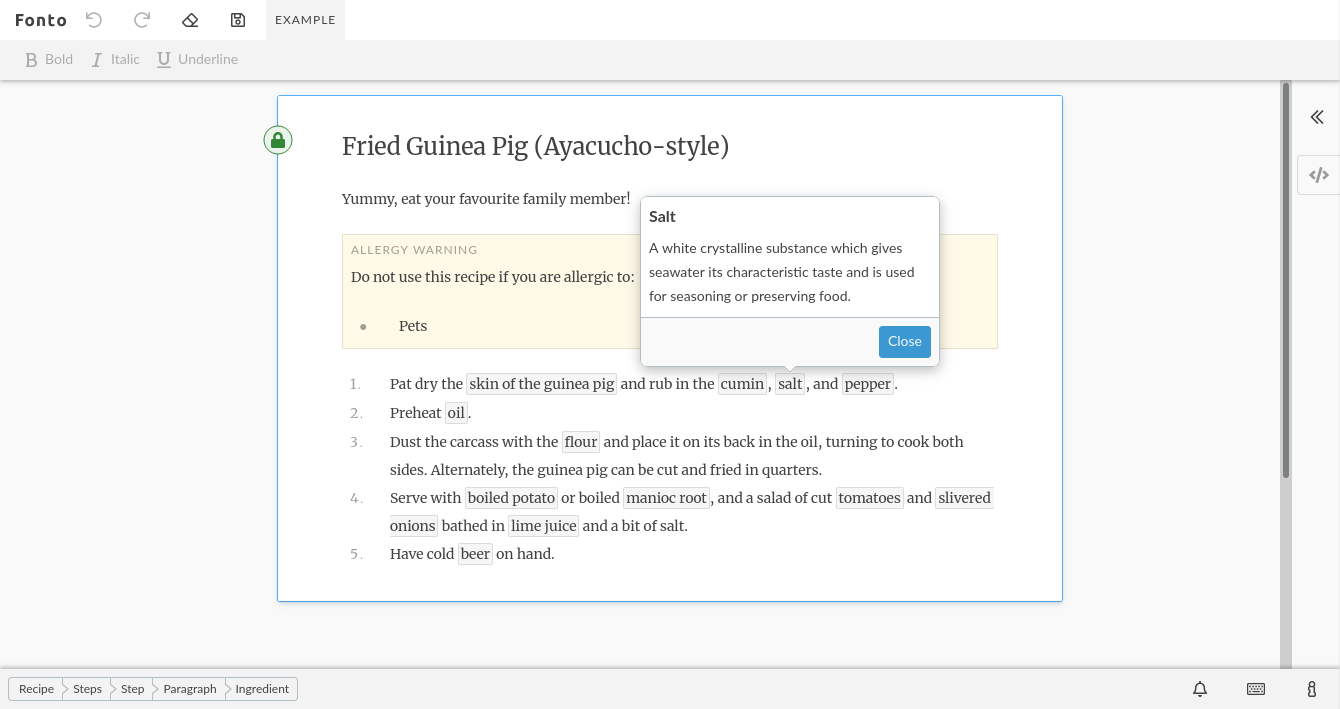Close the Salt definition popup
This screenshot has height=709, width=1340.
(x=904, y=341)
